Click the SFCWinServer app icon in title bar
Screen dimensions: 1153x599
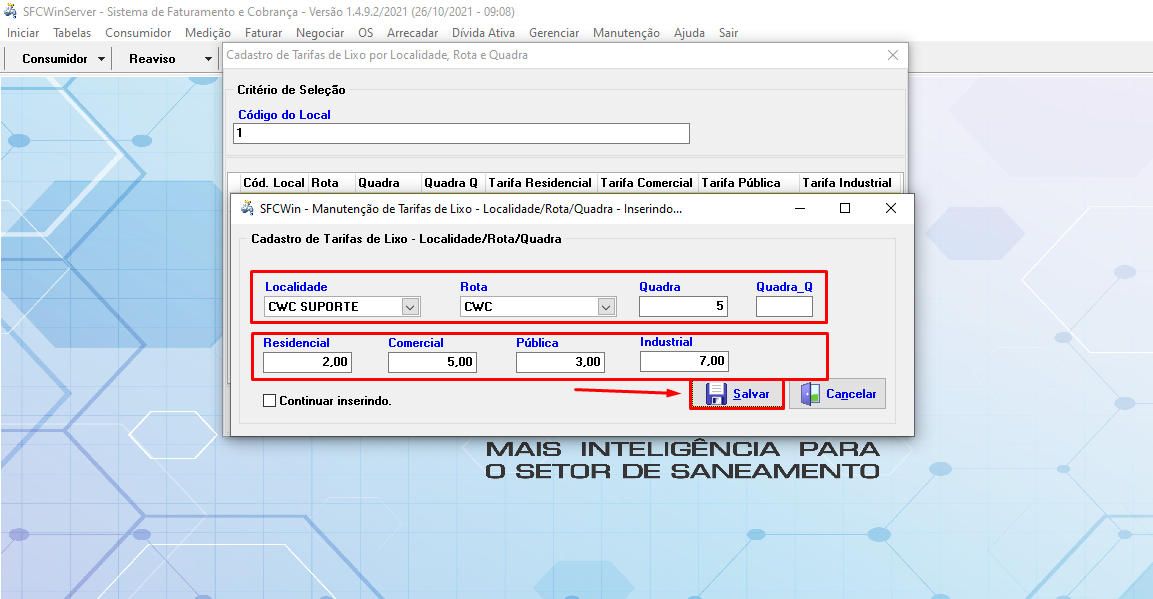(x=10, y=12)
